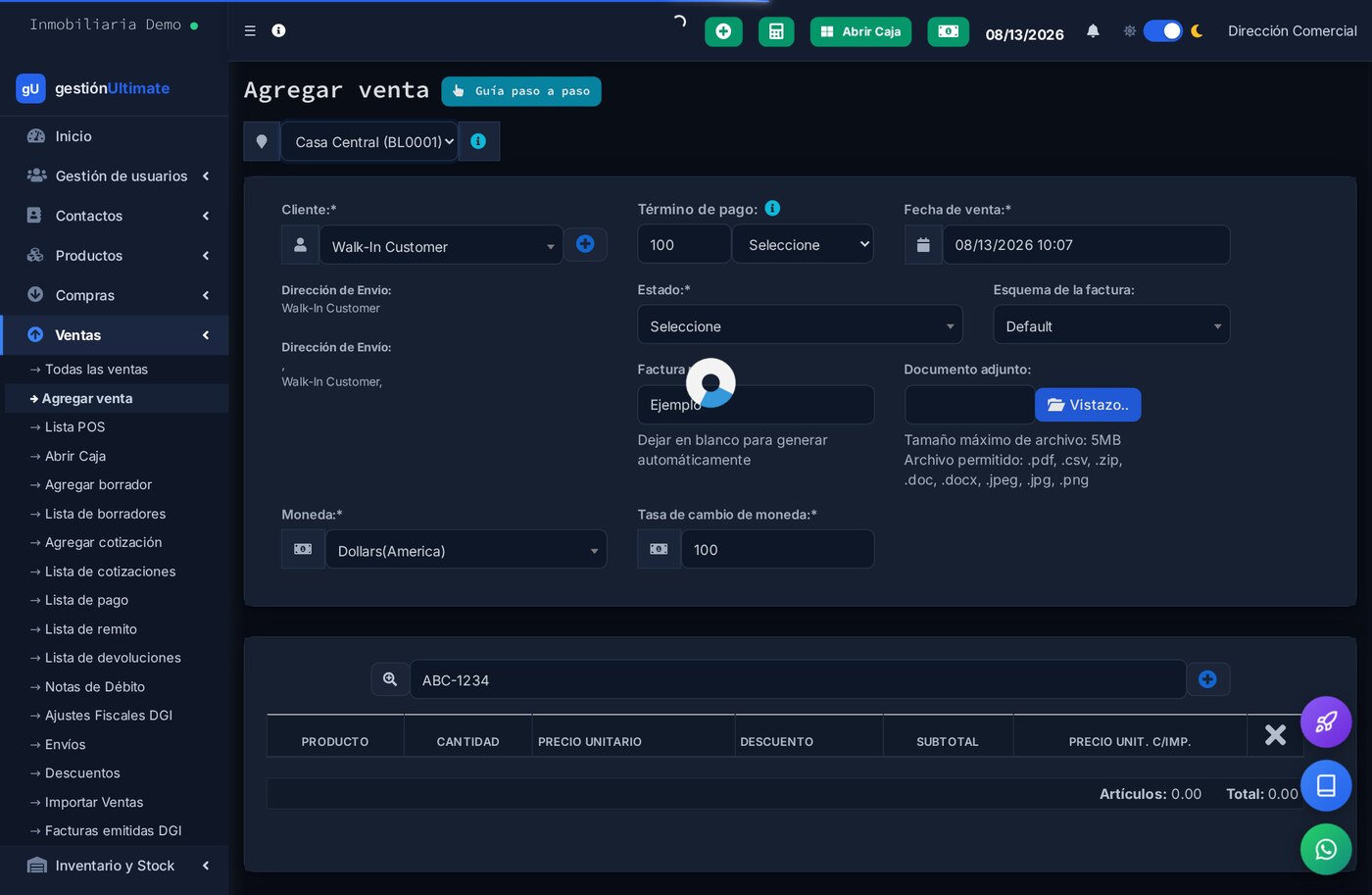Screen dimensions: 1372x895
Task: Open Agregar cotización in sidebar
Action: pos(103,542)
